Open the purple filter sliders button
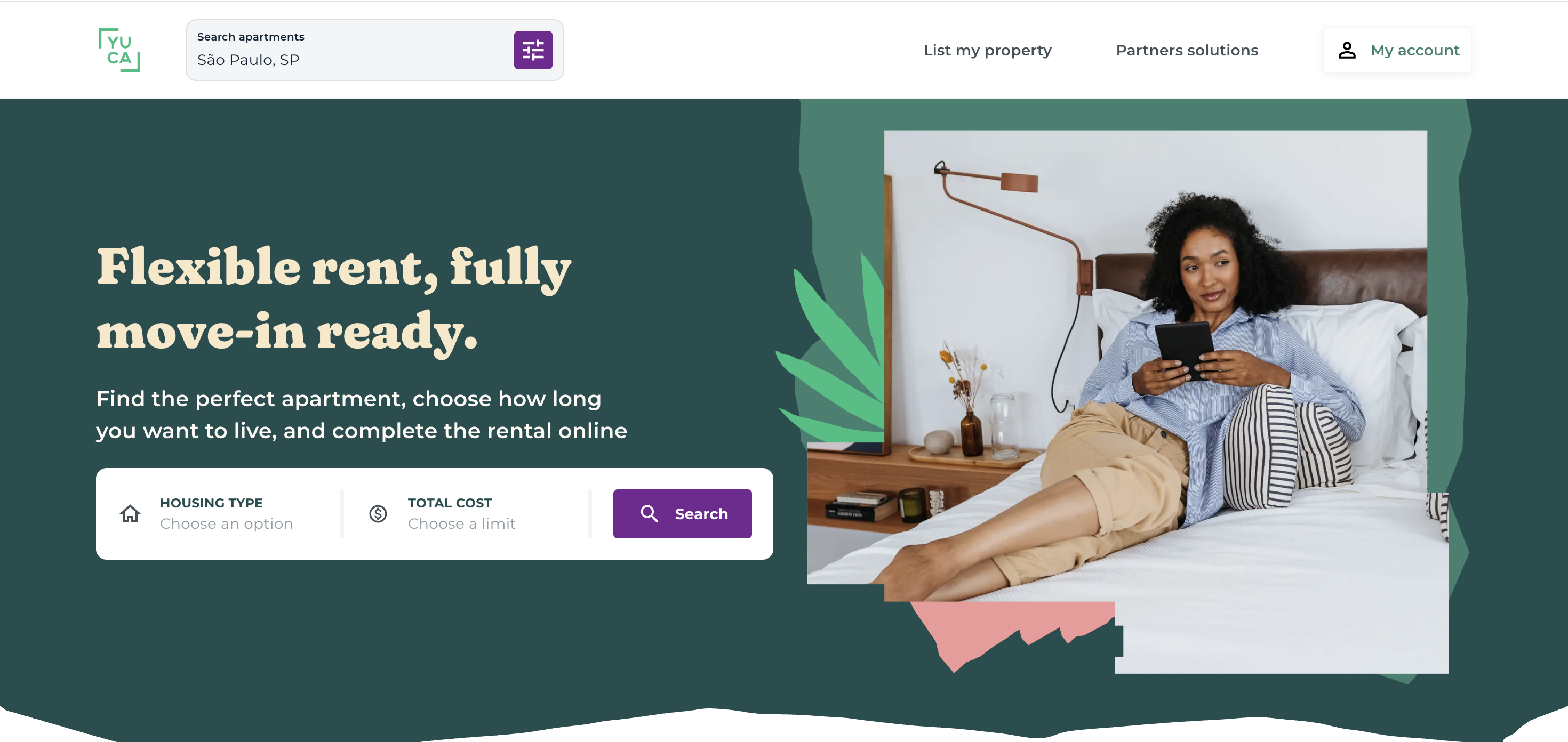The width and height of the screenshot is (1568, 742). pos(533,50)
